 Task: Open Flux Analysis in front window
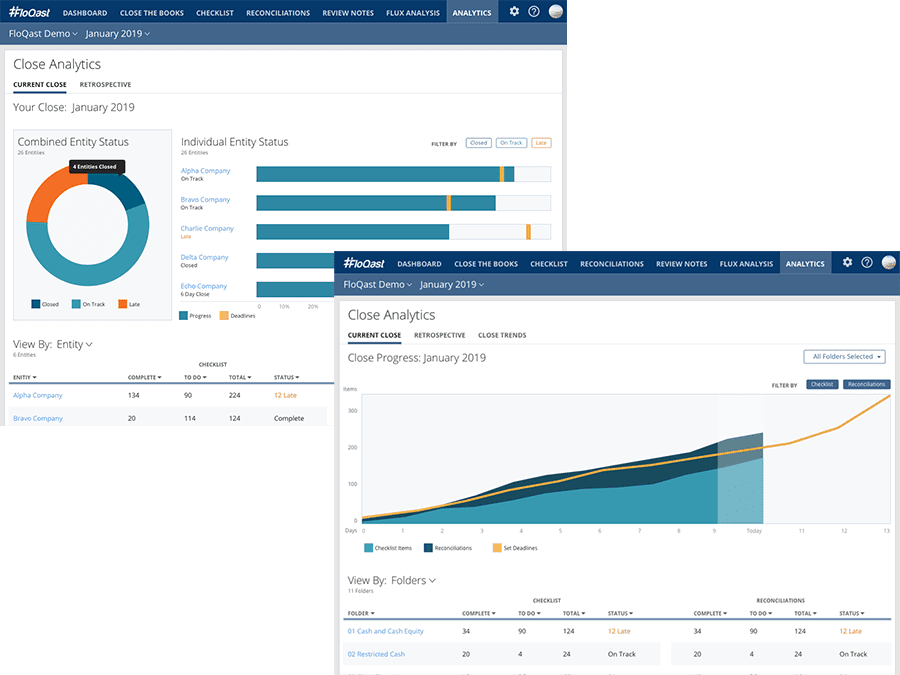(746, 263)
